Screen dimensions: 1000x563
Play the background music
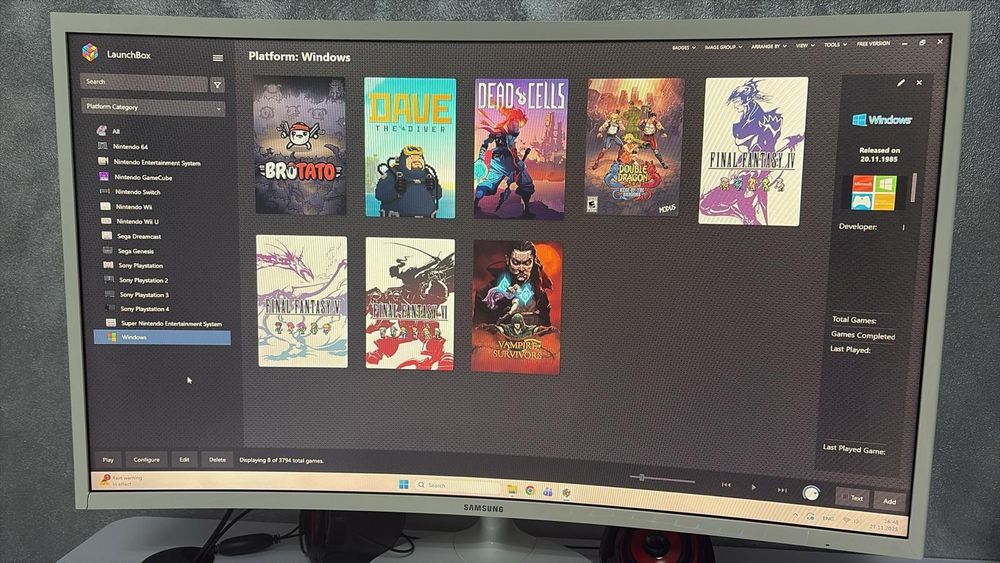click(x=753, y=487)
